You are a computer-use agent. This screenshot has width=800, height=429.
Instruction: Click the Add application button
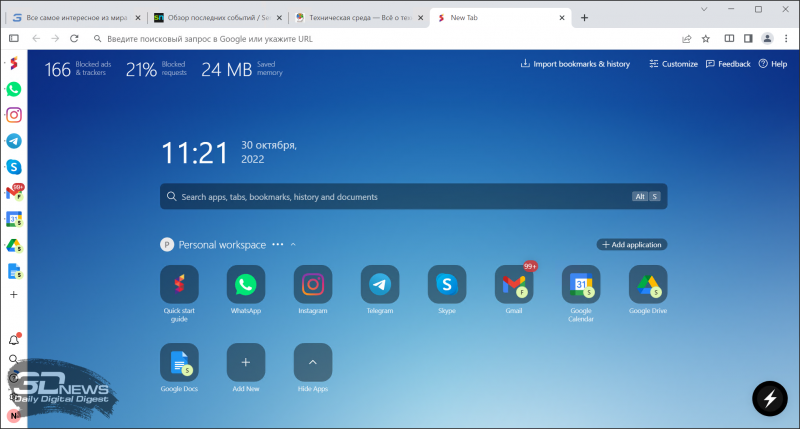pyautogui.click(x=632, y=245)
